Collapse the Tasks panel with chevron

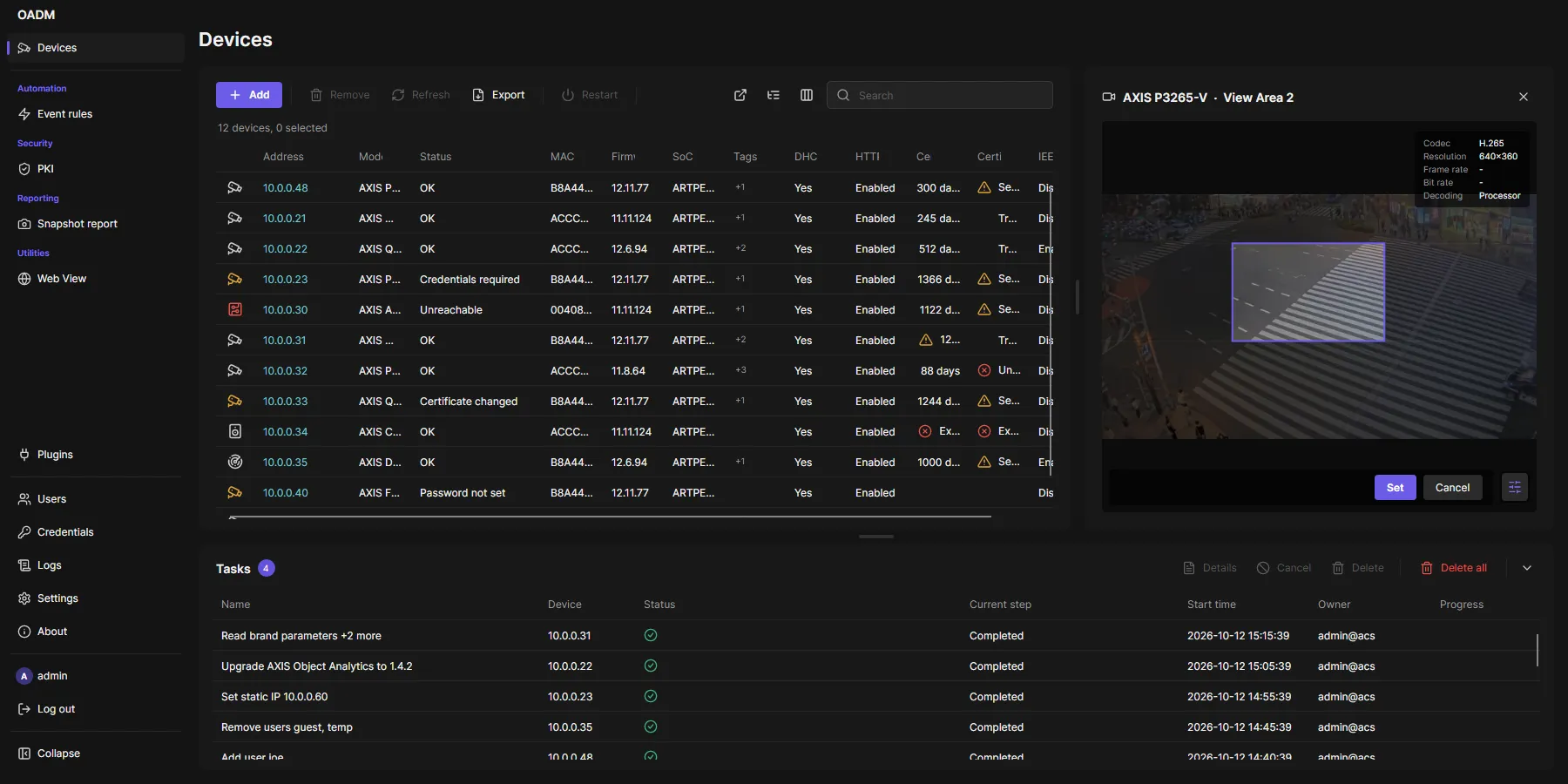point(1527,568)
